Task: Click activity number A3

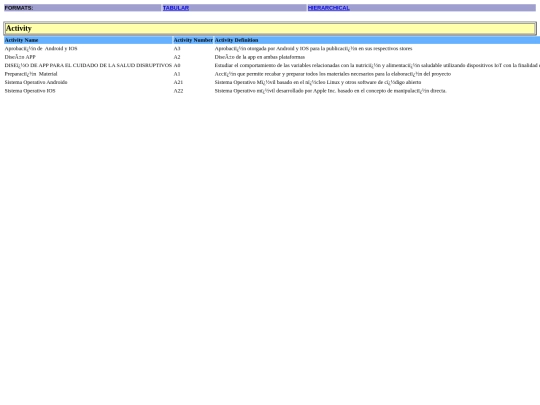Action: 177,49
